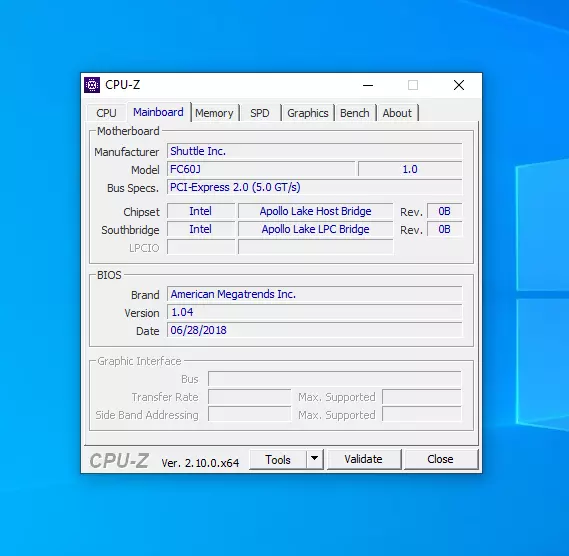Click the Southbridge Rev. 0B value
The image size is (569, 556).
tap(445, 229)
